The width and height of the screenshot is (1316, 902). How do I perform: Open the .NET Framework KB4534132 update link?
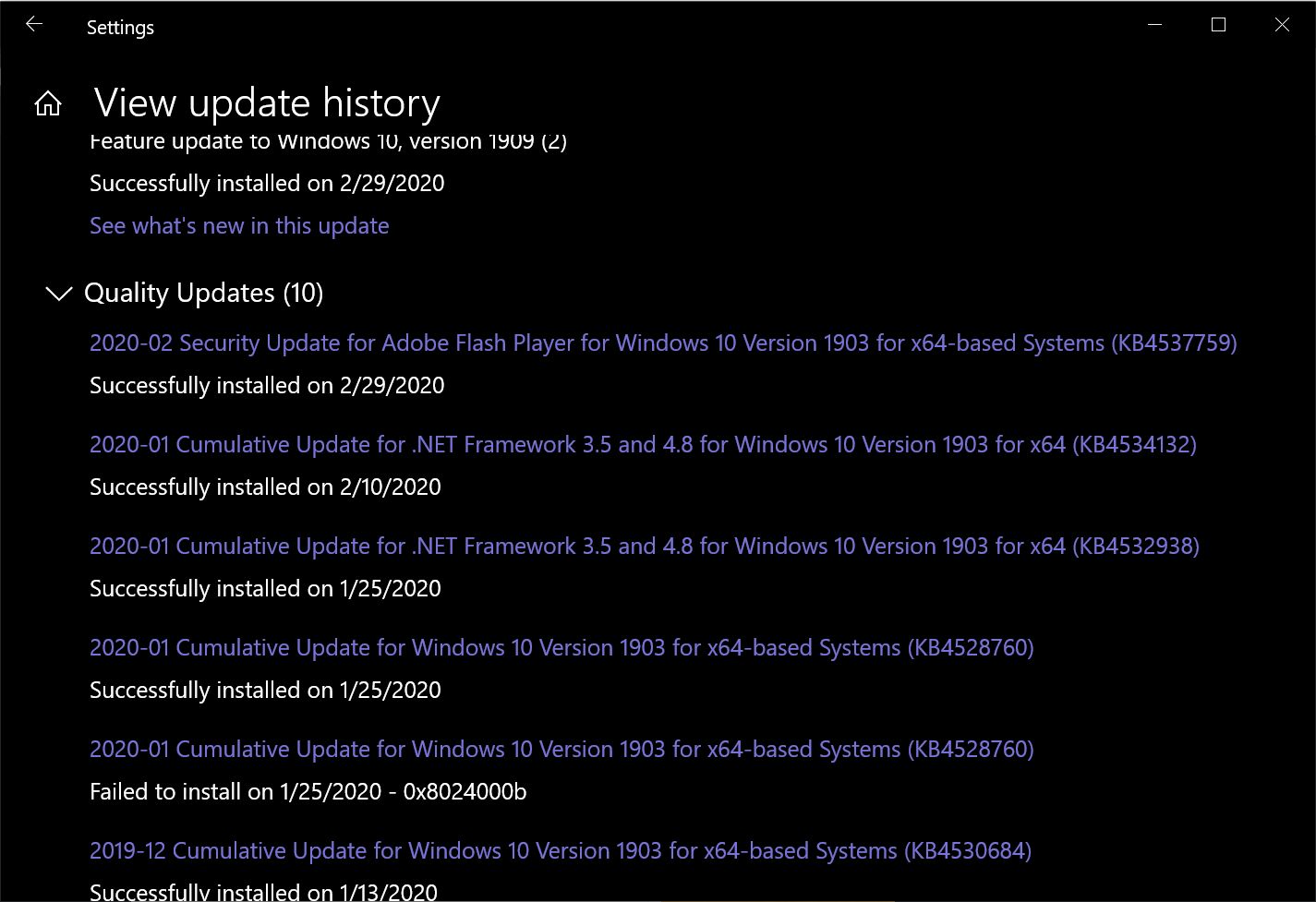[643, 444]
